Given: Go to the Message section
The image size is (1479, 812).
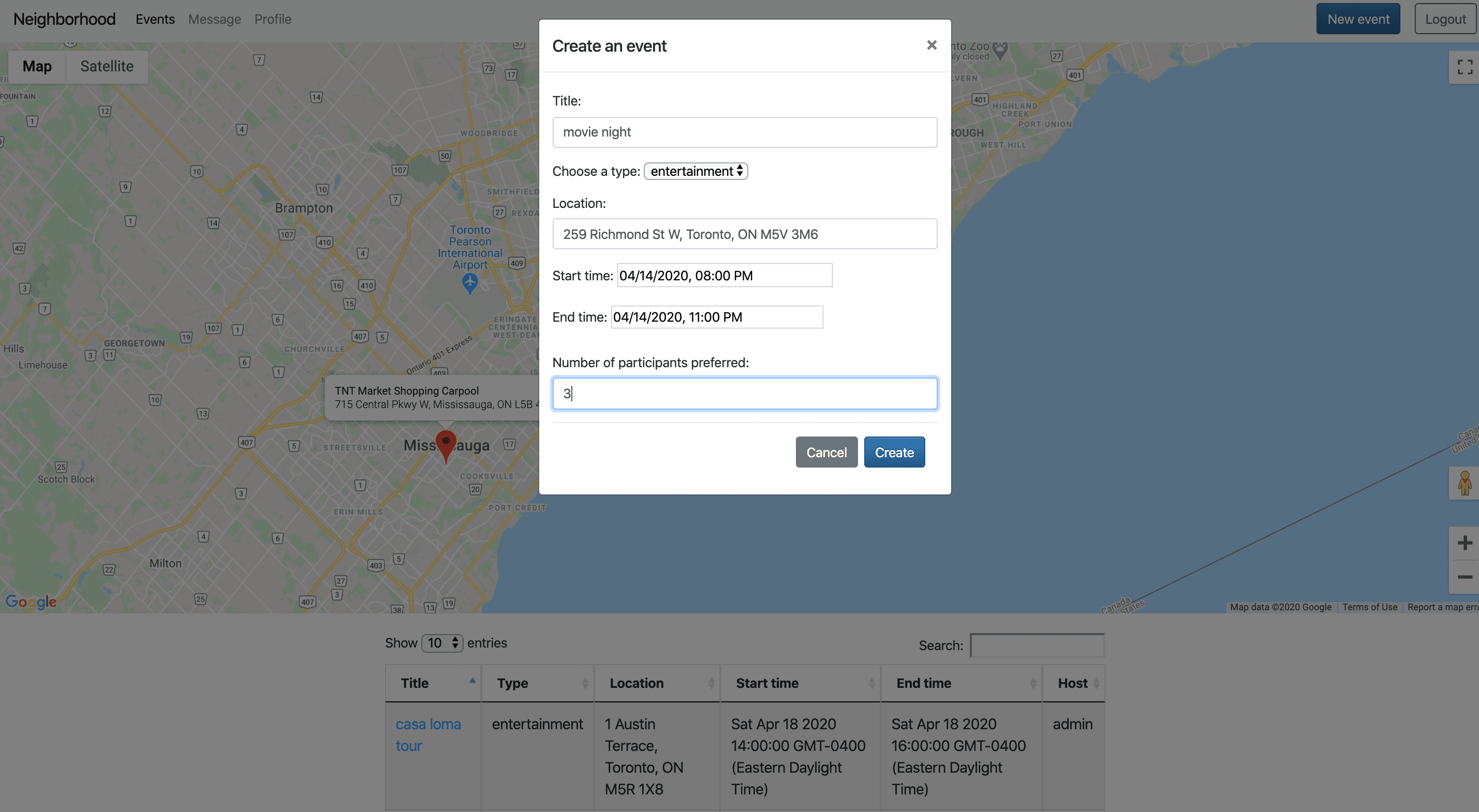Looking at the screenshot, I should point(214,19).
